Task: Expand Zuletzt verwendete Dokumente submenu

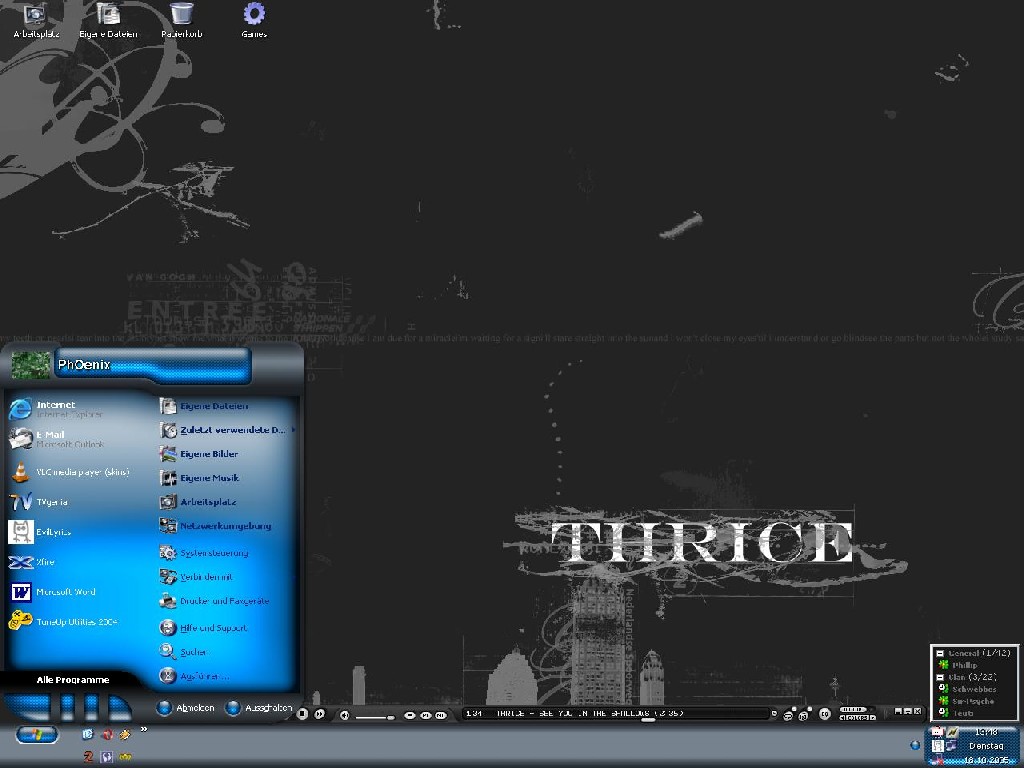Action: click(227, 430)
